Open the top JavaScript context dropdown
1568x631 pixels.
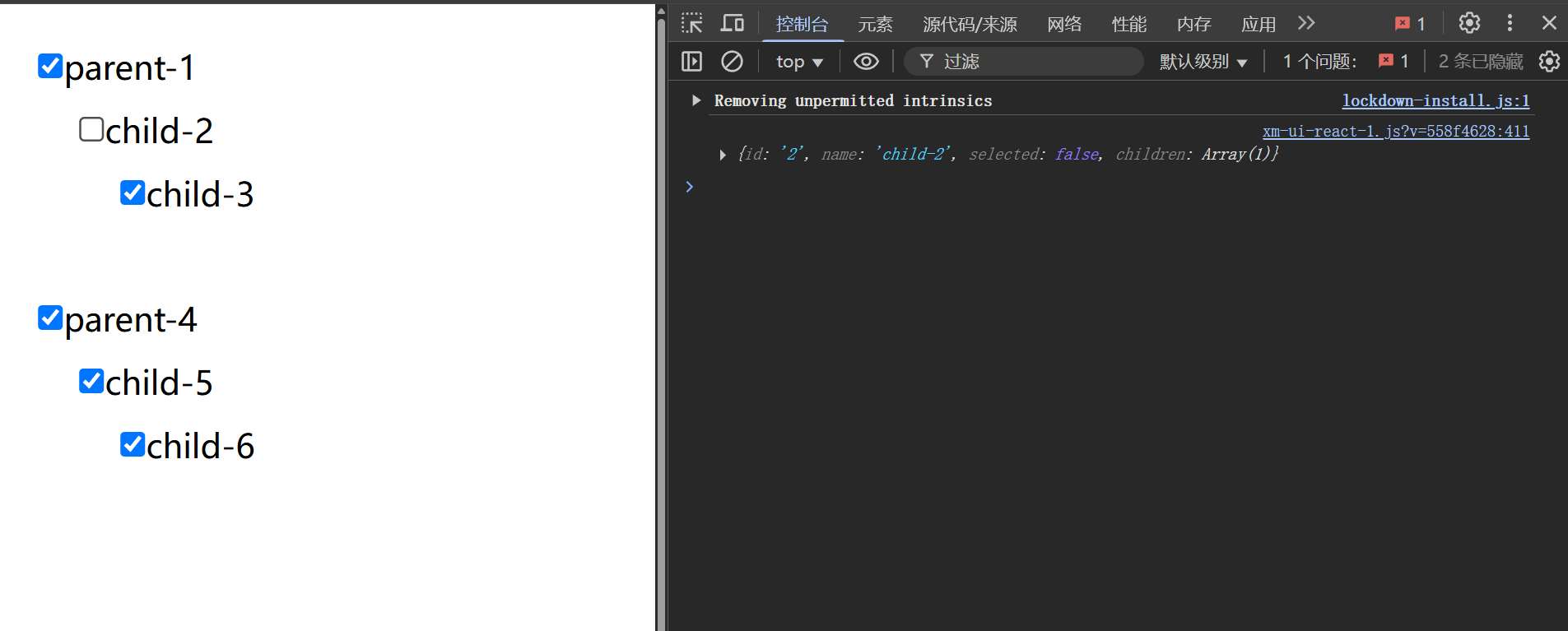(x=799, y=62)
